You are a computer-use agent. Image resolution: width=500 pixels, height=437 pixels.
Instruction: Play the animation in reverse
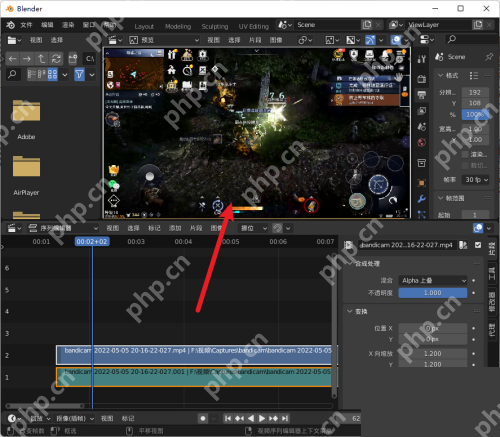251,418
